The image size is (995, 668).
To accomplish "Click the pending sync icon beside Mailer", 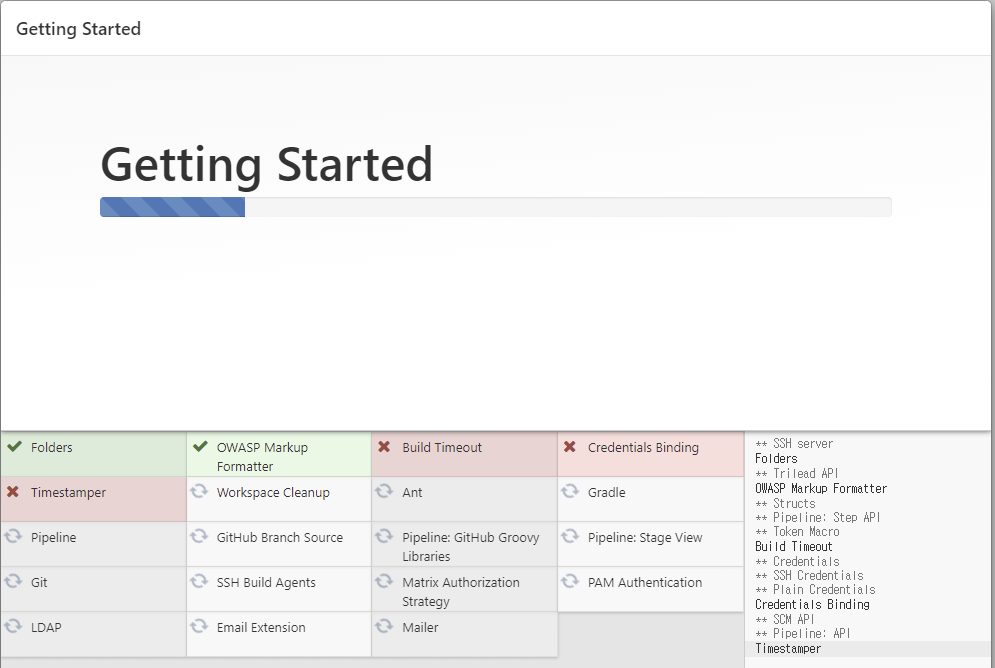I will (x=384, y=626).
